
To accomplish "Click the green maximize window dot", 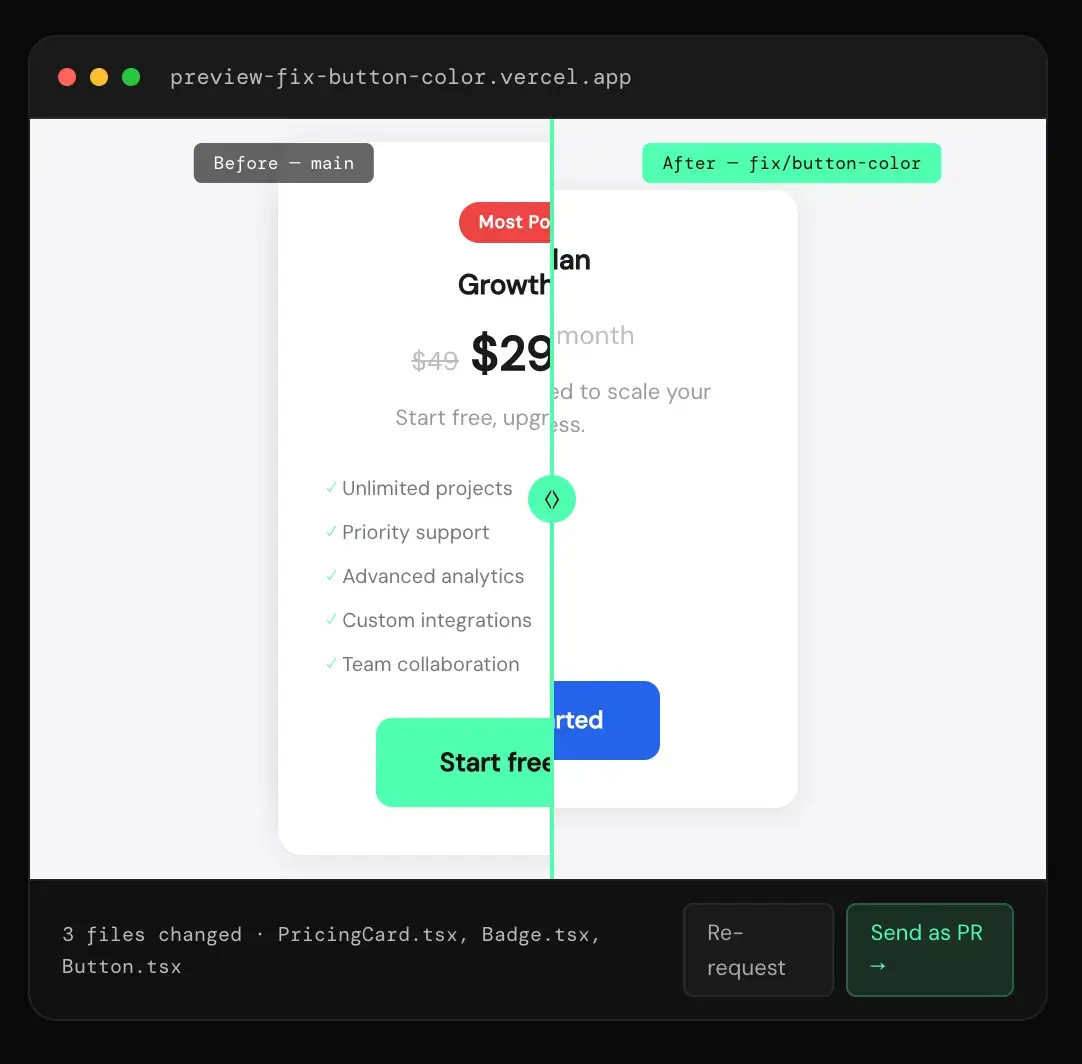I will [x=131, y=77].
